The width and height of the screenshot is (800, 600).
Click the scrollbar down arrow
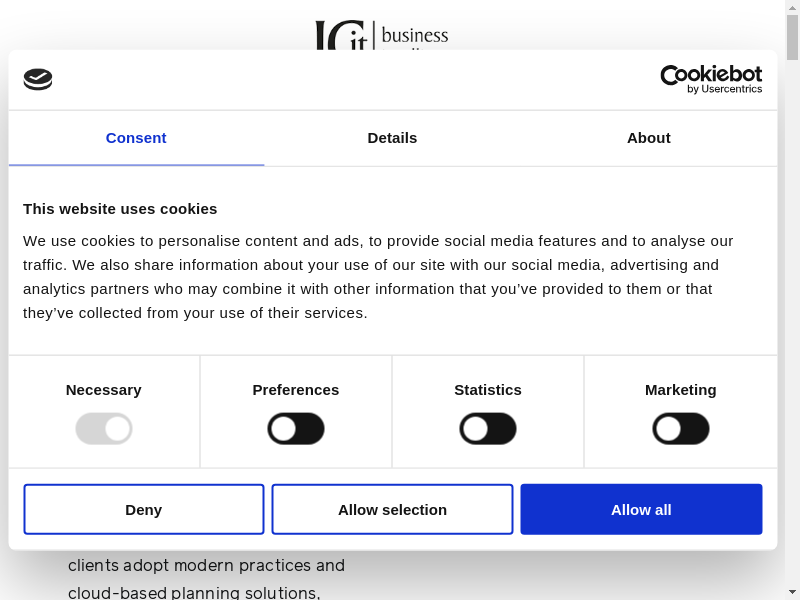tap(792, 592)
